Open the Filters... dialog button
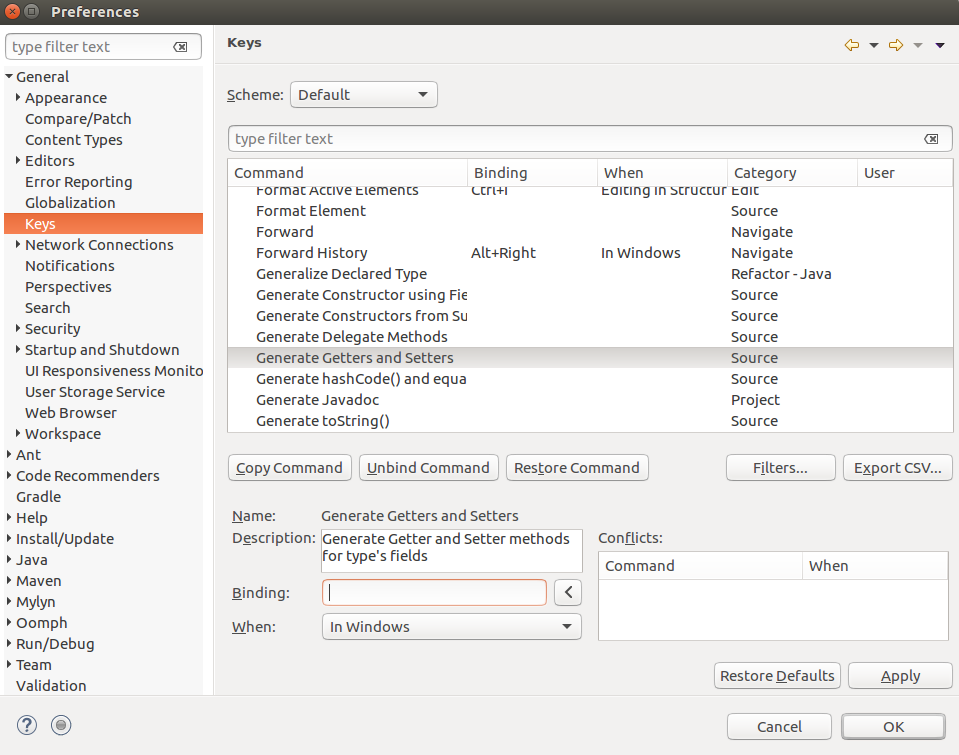 (x=780, y=467)
